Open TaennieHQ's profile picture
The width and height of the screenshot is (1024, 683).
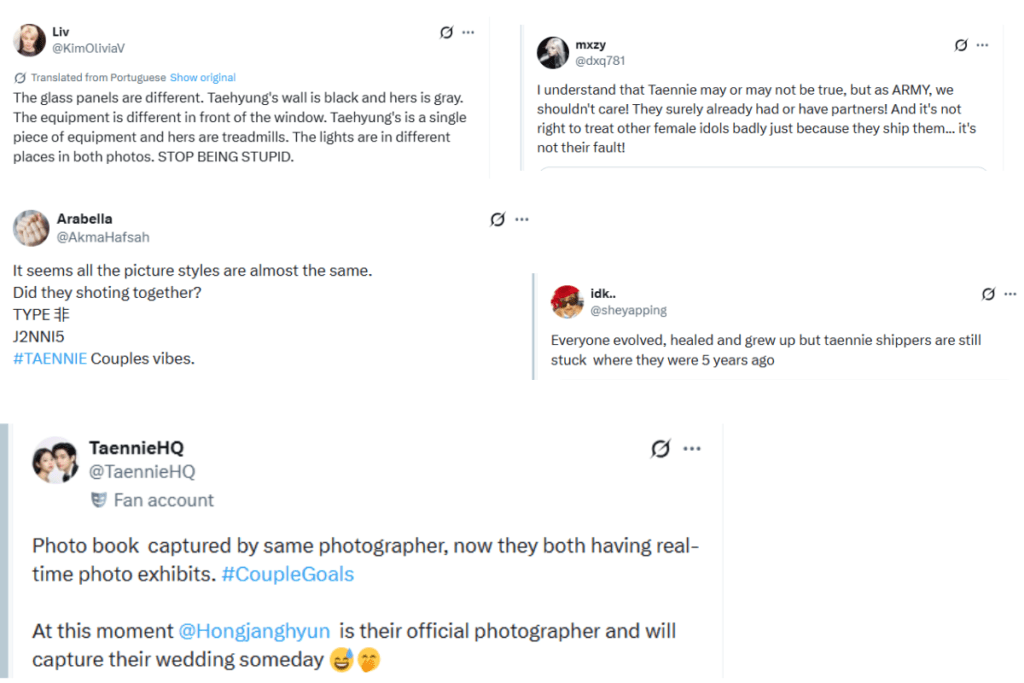(x=55, y=461)
